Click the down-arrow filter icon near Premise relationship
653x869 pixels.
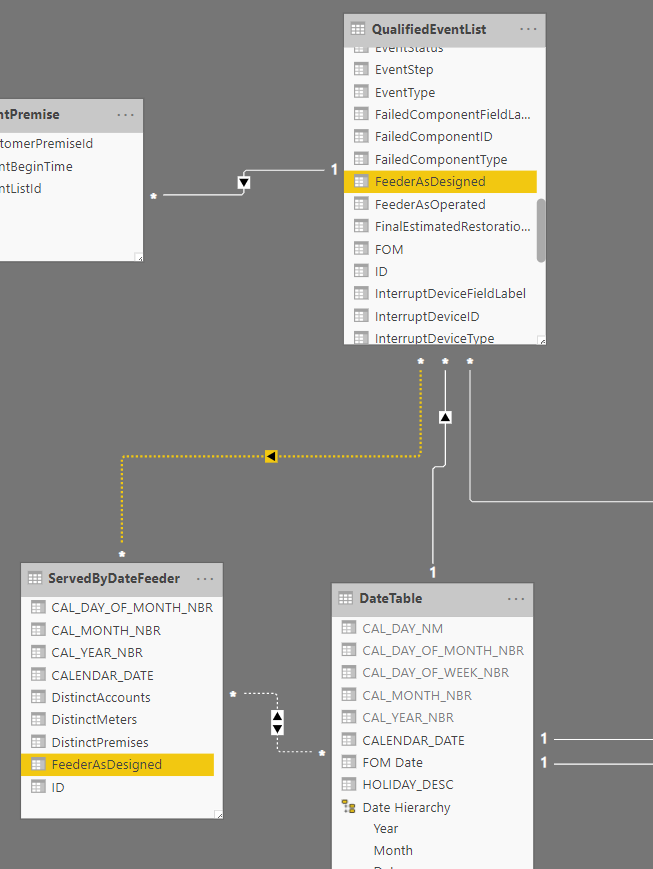point(243,182)
